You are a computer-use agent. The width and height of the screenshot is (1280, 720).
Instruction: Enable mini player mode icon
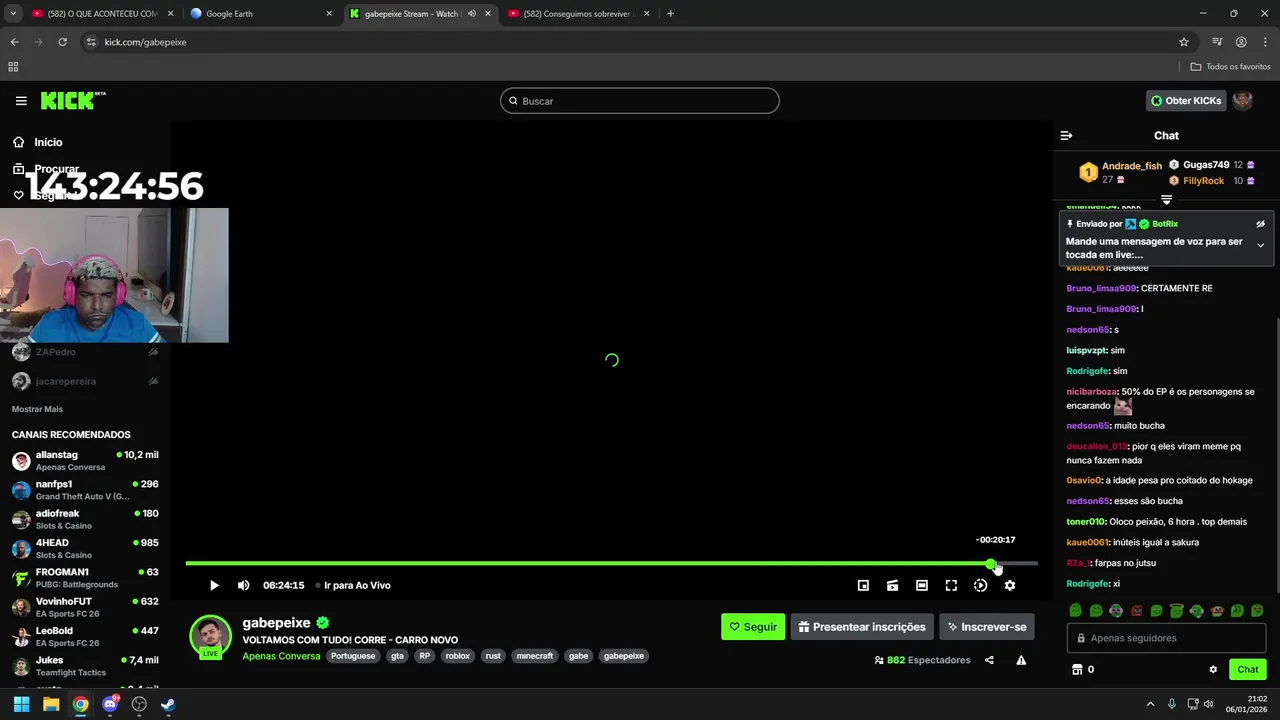(863, 585)
